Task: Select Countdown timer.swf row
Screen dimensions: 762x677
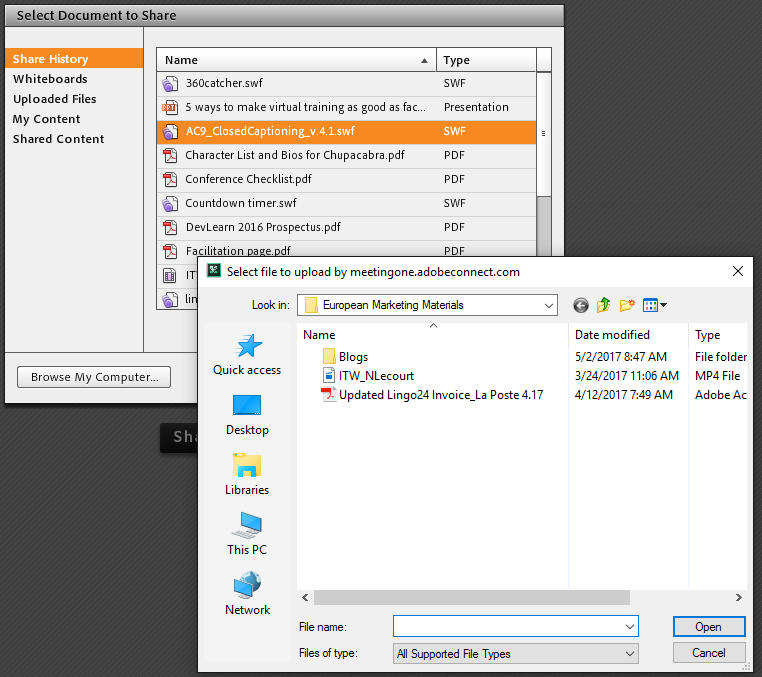Action: coord(346,204)
